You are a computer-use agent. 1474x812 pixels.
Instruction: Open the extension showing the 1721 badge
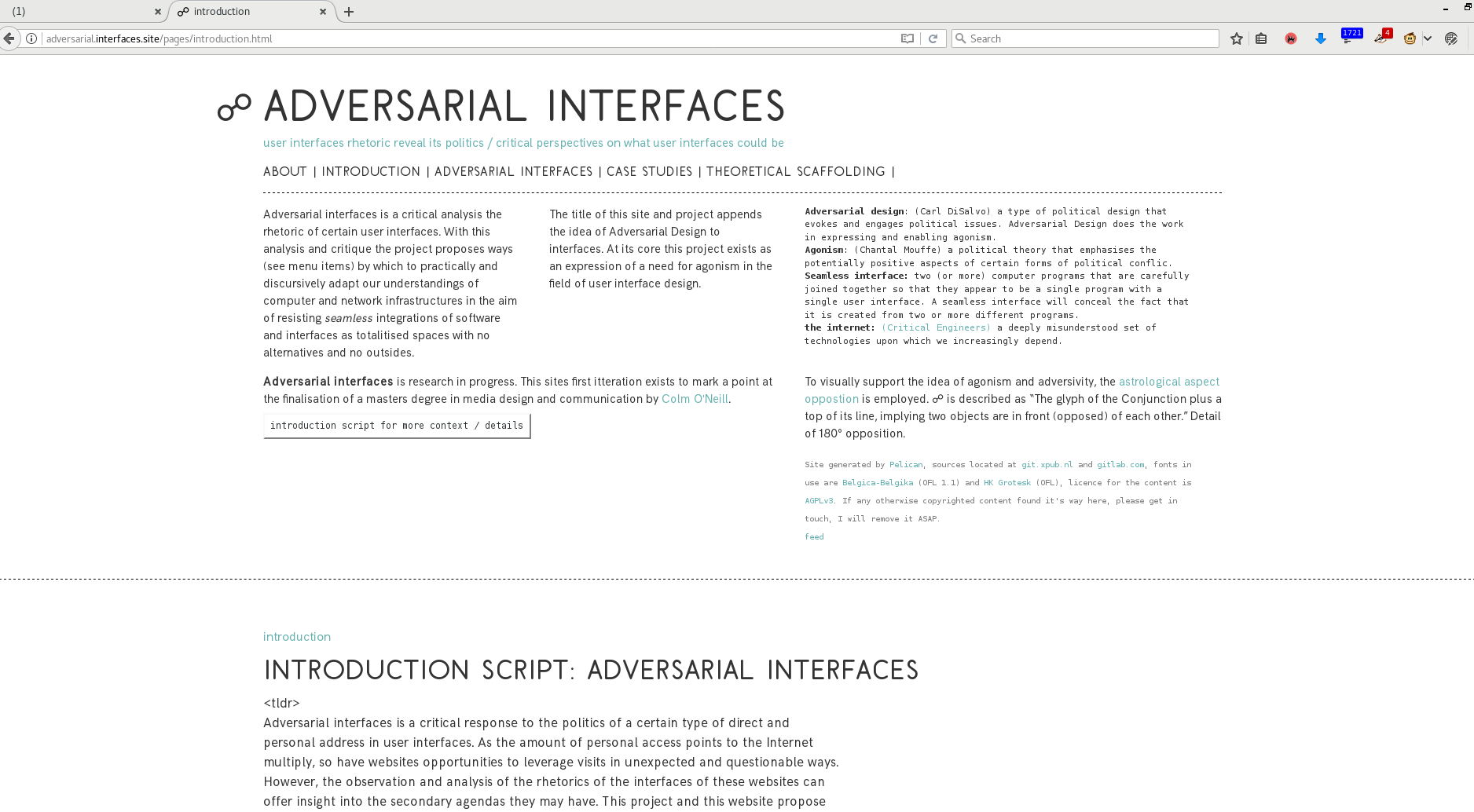click(1350, 37)
